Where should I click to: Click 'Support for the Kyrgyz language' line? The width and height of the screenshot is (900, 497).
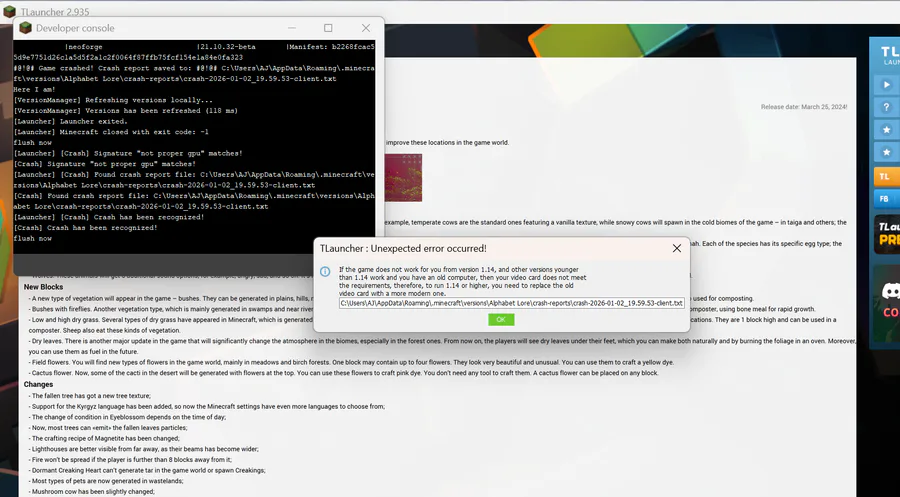pos(207,406)
